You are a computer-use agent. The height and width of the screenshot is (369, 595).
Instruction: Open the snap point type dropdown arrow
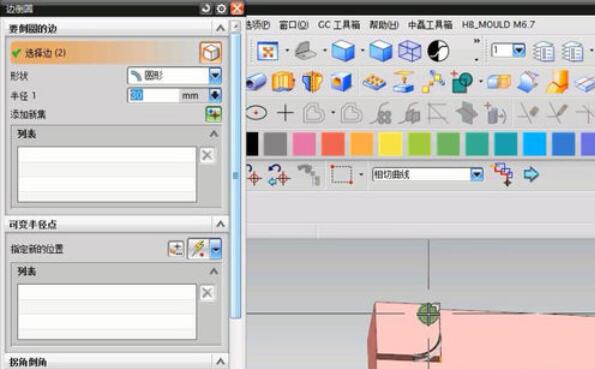coord(216,249)
